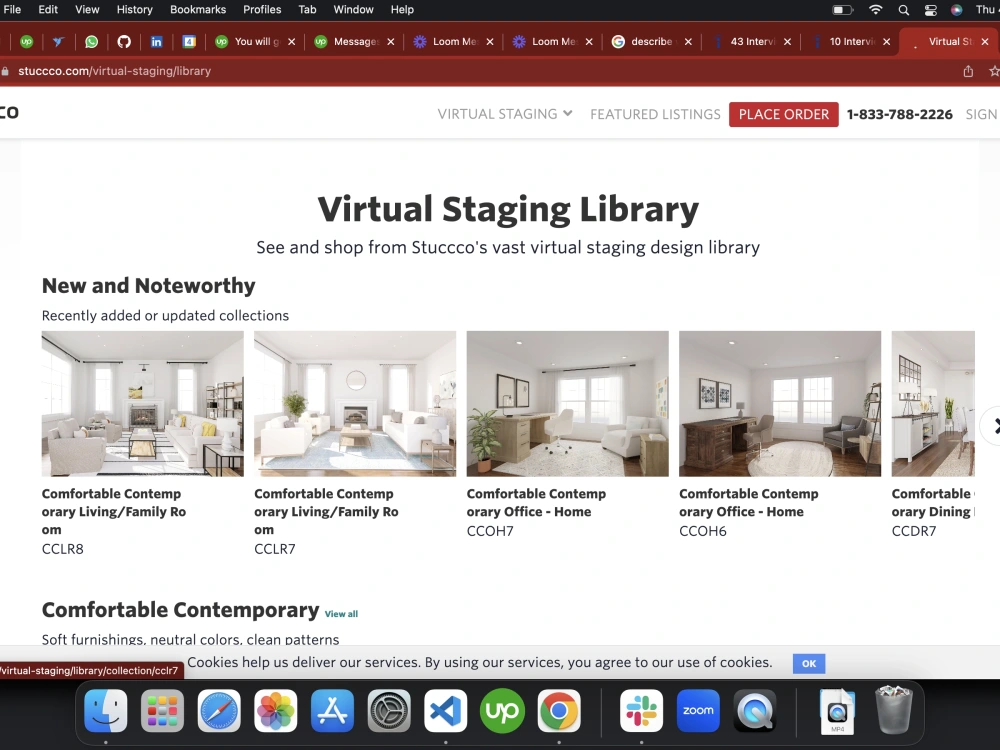The height and width of the screenshot is (750, 1000).
Task: Launch Safari from the dock
Action: 219,710
